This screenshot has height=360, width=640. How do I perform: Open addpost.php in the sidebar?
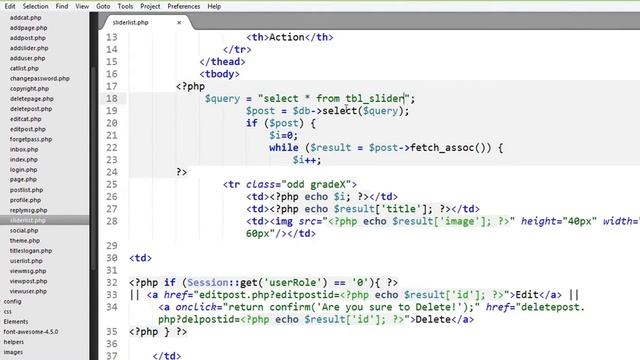[28, 38]
